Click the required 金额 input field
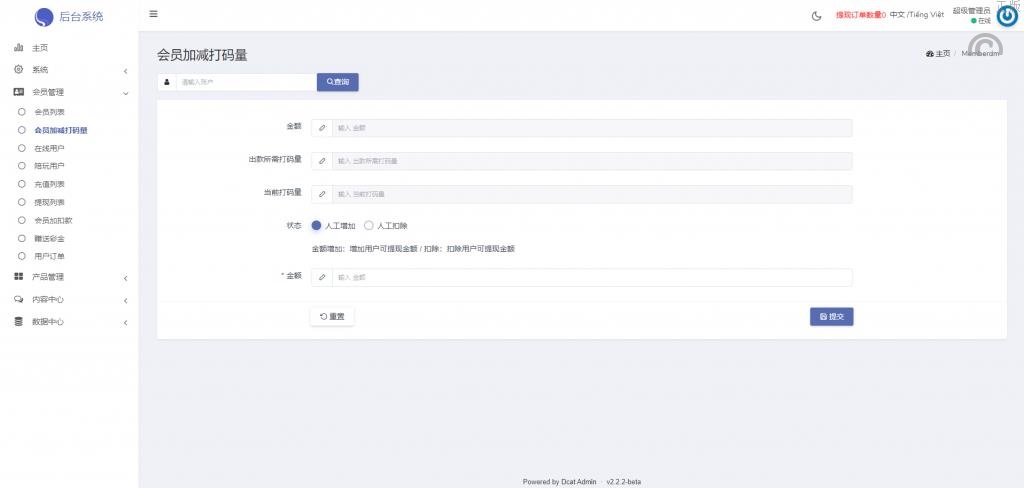 [591, 277]
